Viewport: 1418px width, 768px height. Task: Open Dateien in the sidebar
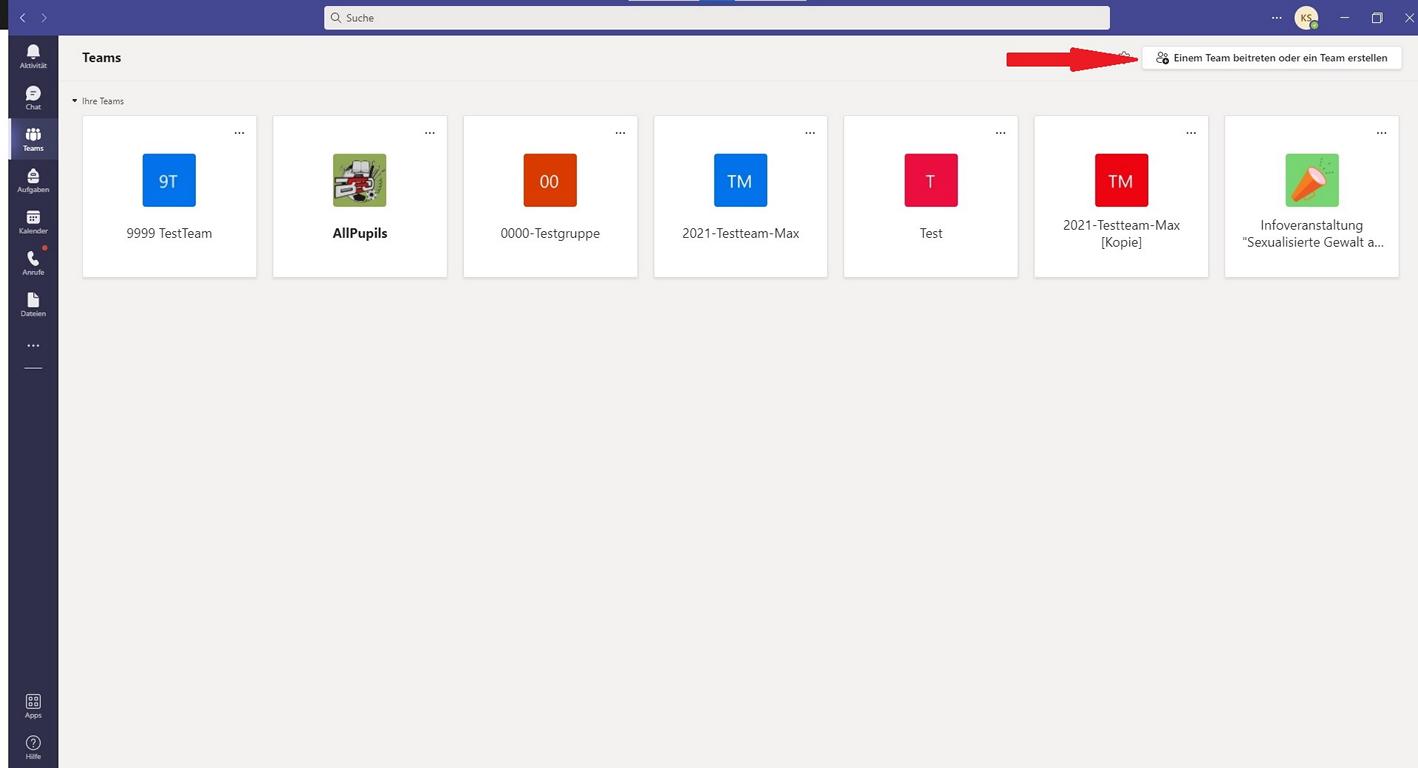(33, 305)
